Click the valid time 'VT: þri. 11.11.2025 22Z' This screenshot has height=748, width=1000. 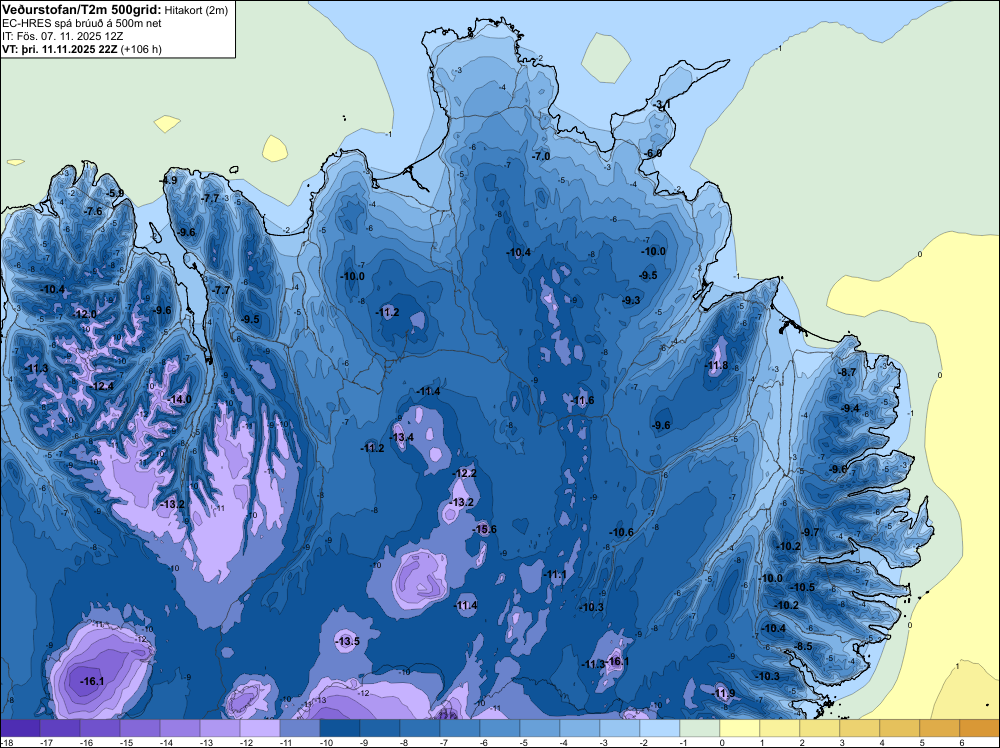(x=59, y=49)
